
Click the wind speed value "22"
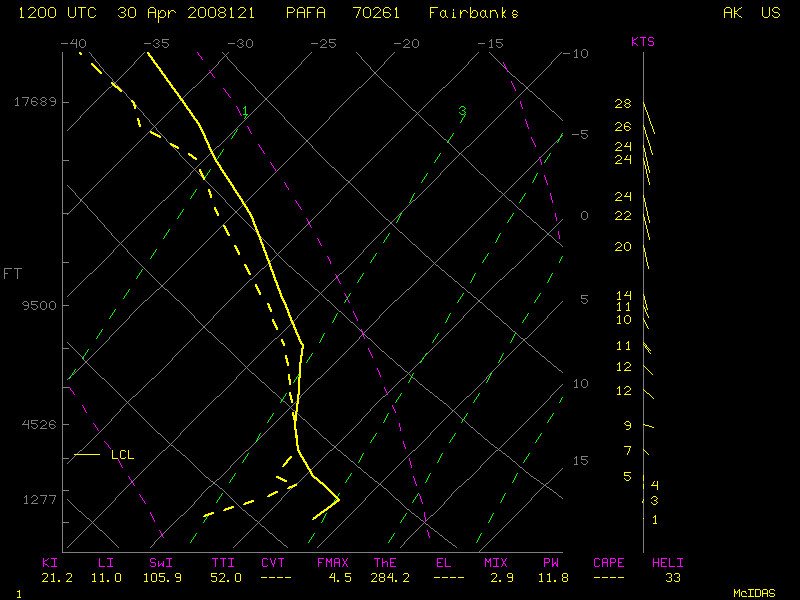point(623,216)
